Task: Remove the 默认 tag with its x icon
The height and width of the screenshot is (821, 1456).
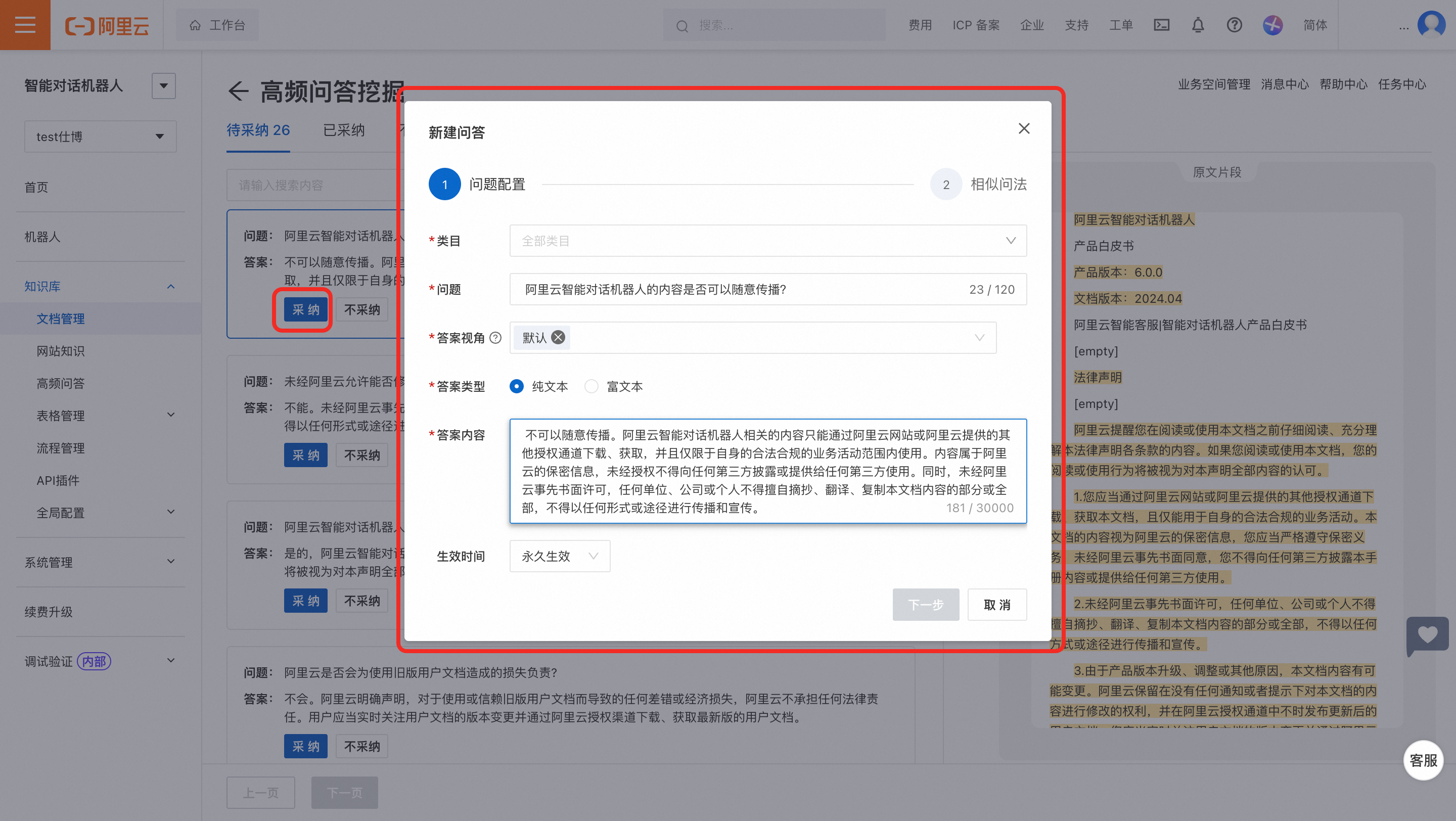Action: 558,337
